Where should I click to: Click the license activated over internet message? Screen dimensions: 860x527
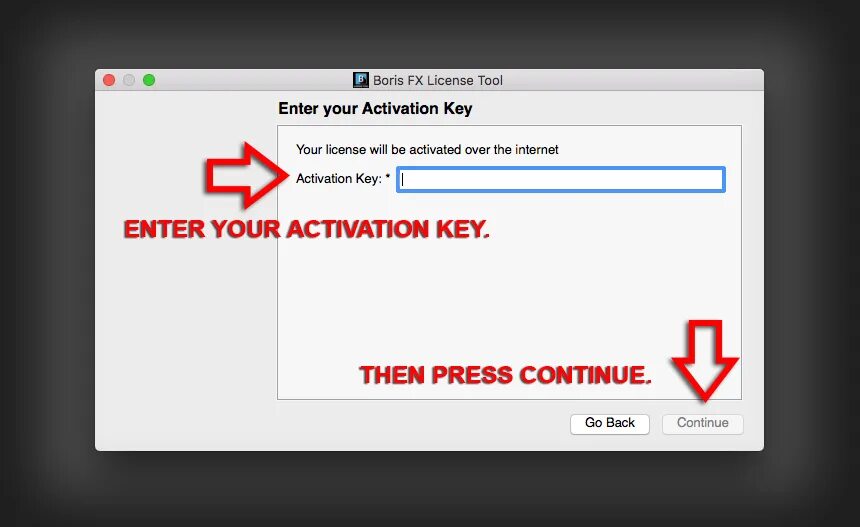coord(427,150)
